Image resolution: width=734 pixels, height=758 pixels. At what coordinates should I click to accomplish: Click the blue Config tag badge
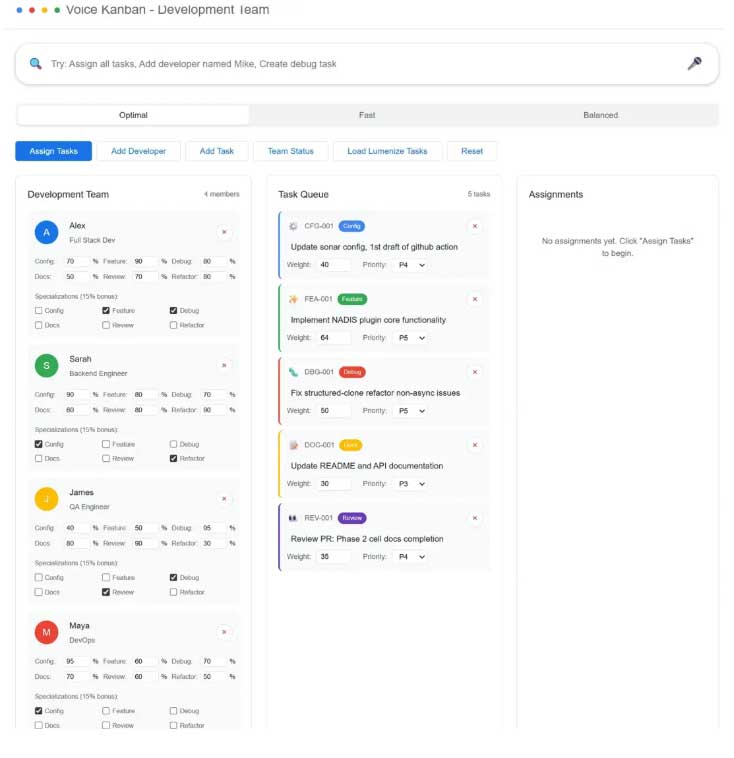point(352,226)
